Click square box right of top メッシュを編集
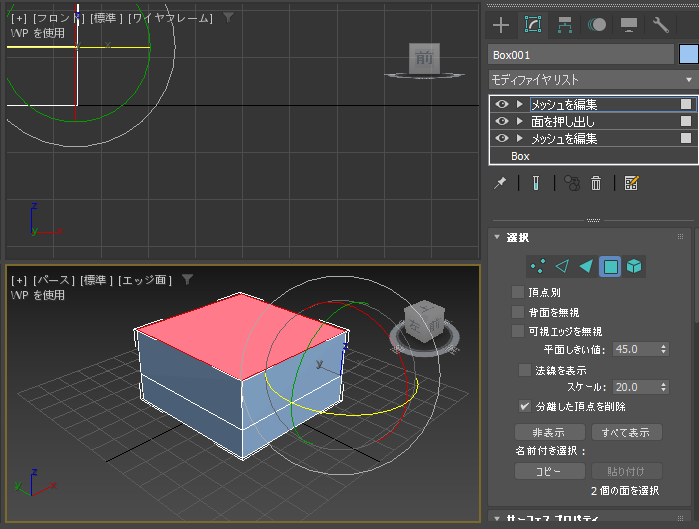The image size is (699, 529). 686,104
